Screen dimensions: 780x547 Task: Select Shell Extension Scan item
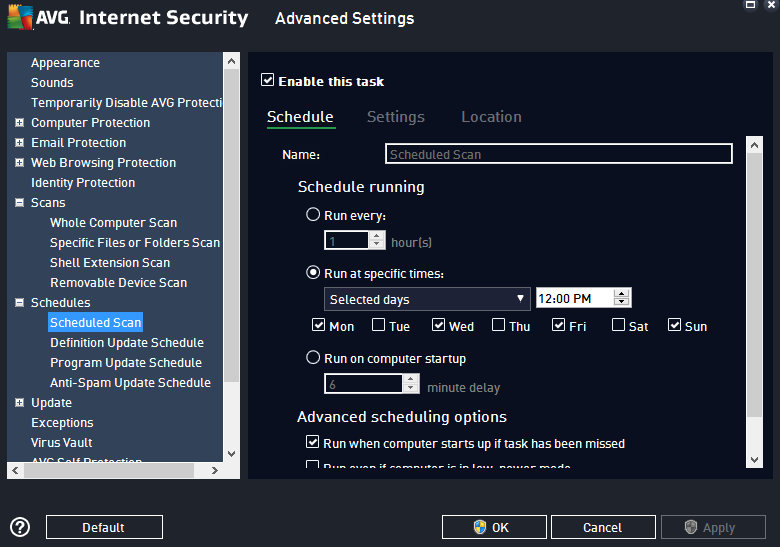click(x=110, y=262)
